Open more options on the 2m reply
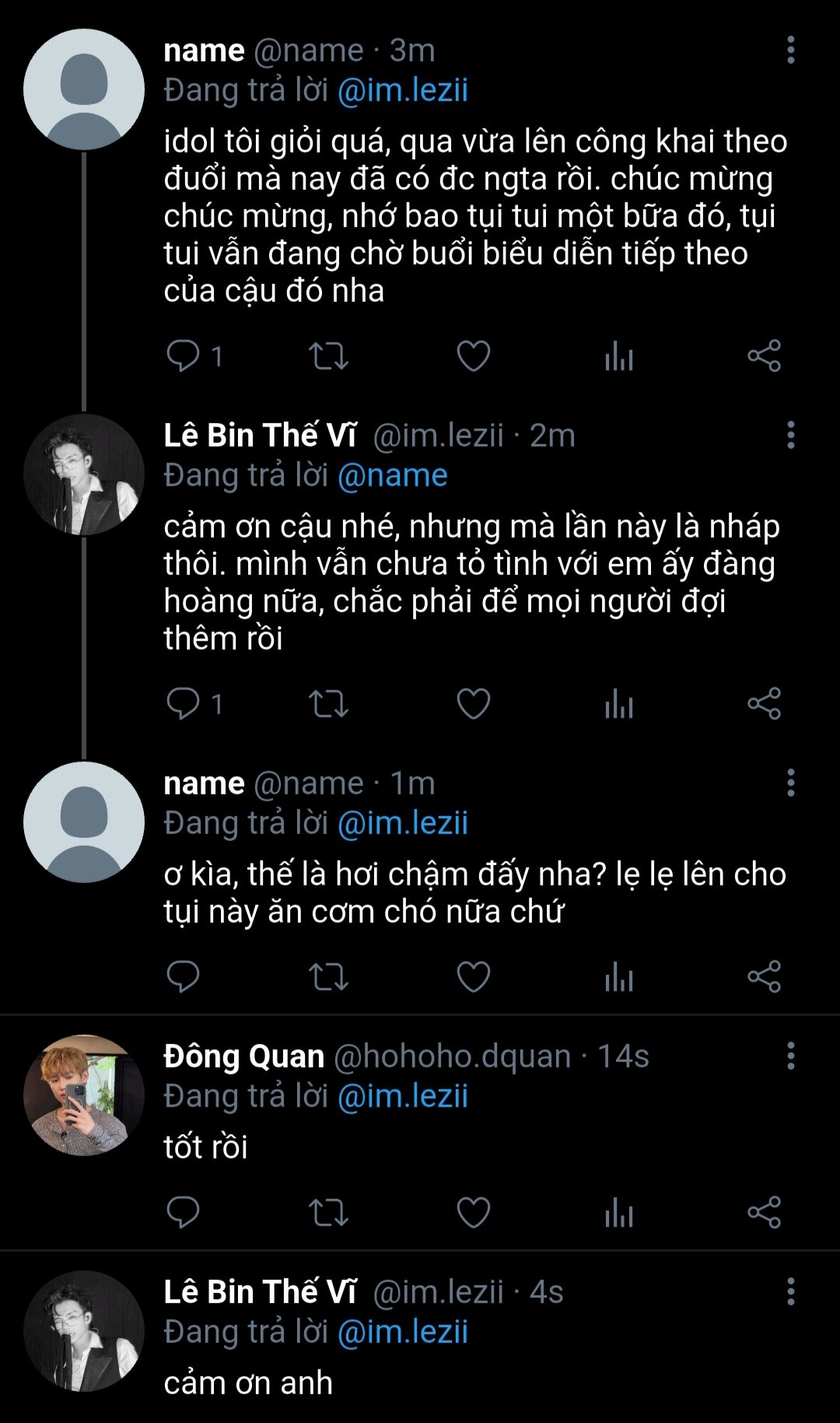Viewport: 840px width, 1423px height. coord(790,435)
